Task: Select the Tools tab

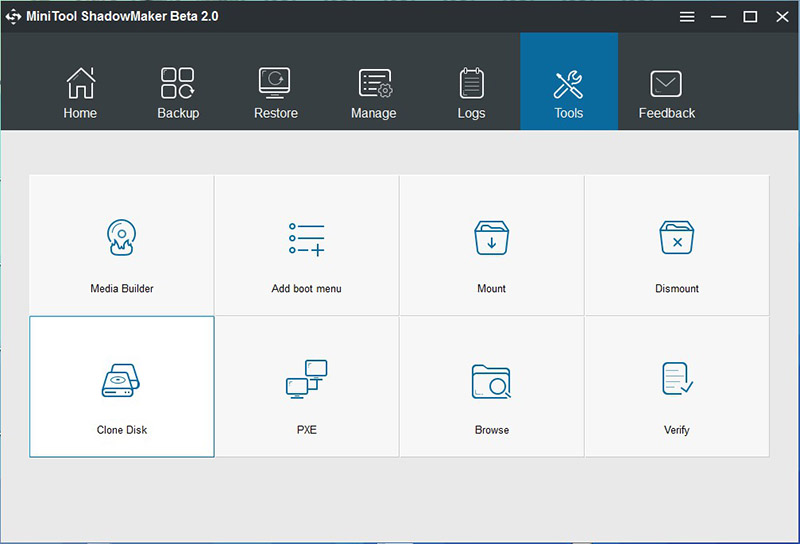Action: (x=569, y=93)
